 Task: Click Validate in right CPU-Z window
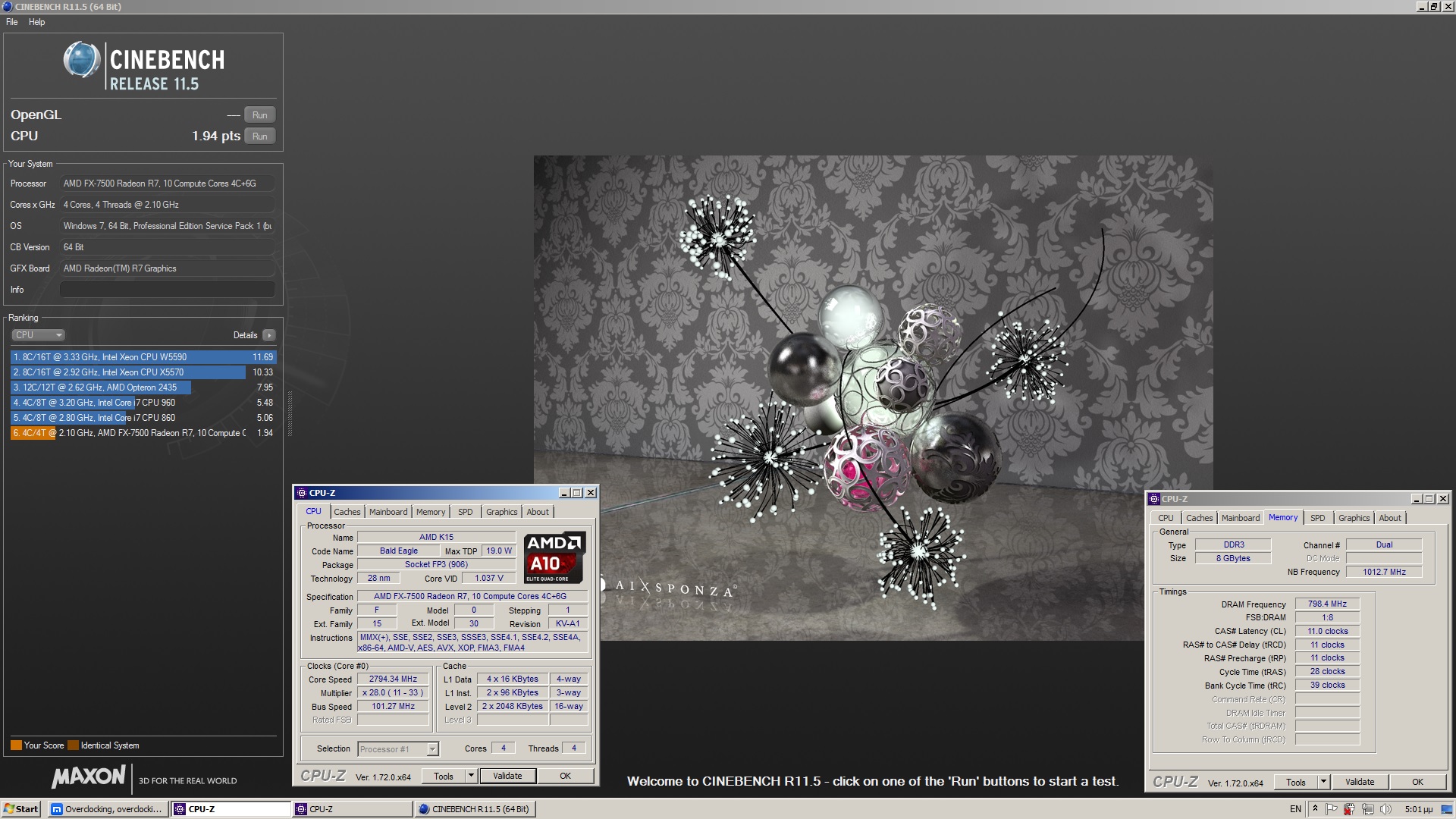[1360, 782]
